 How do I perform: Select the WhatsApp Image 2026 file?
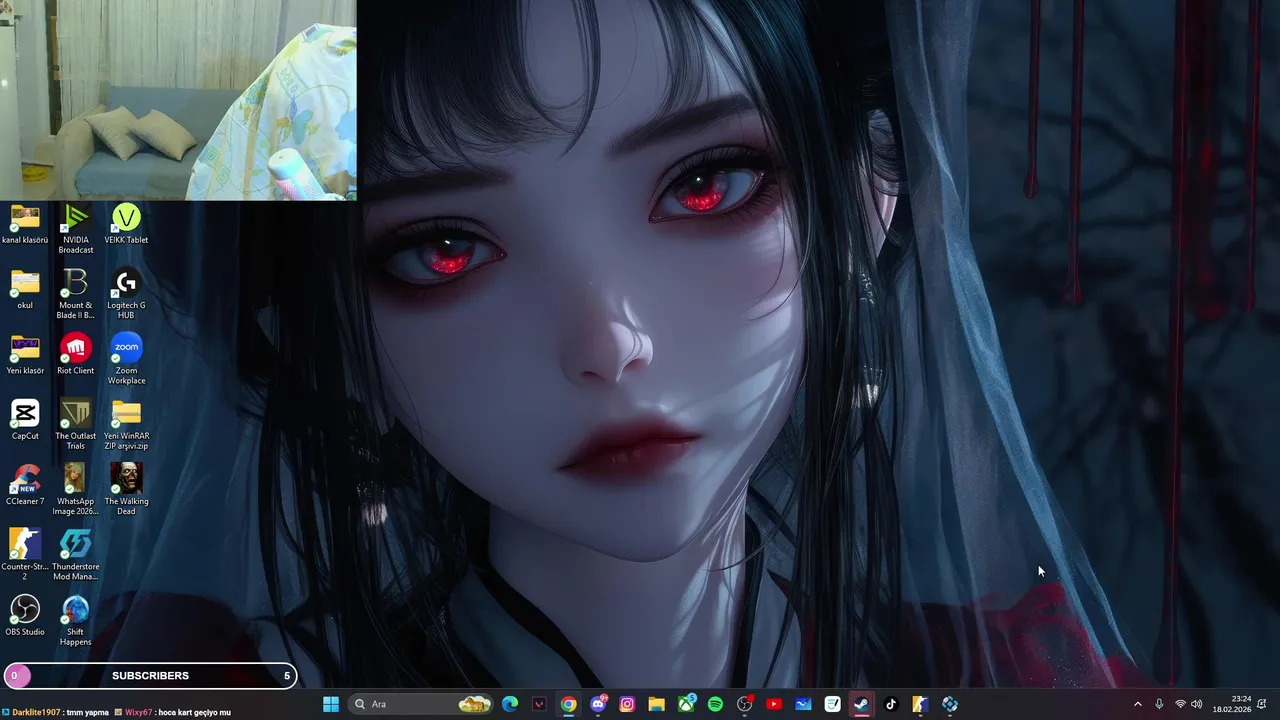(76, 490)
